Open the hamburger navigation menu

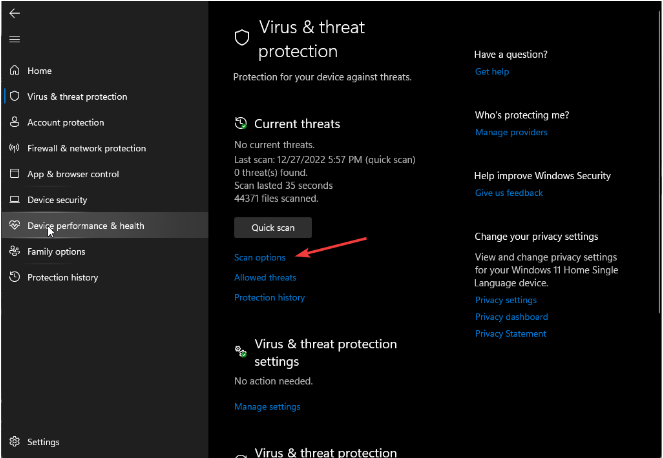coord(14,39)
